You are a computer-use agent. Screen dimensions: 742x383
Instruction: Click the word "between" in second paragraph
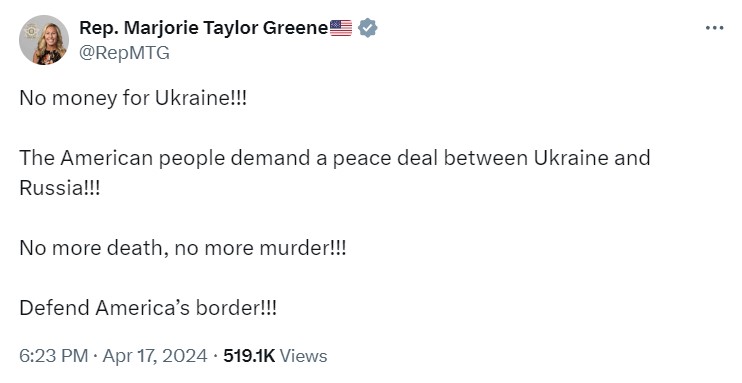pos(485,158)
